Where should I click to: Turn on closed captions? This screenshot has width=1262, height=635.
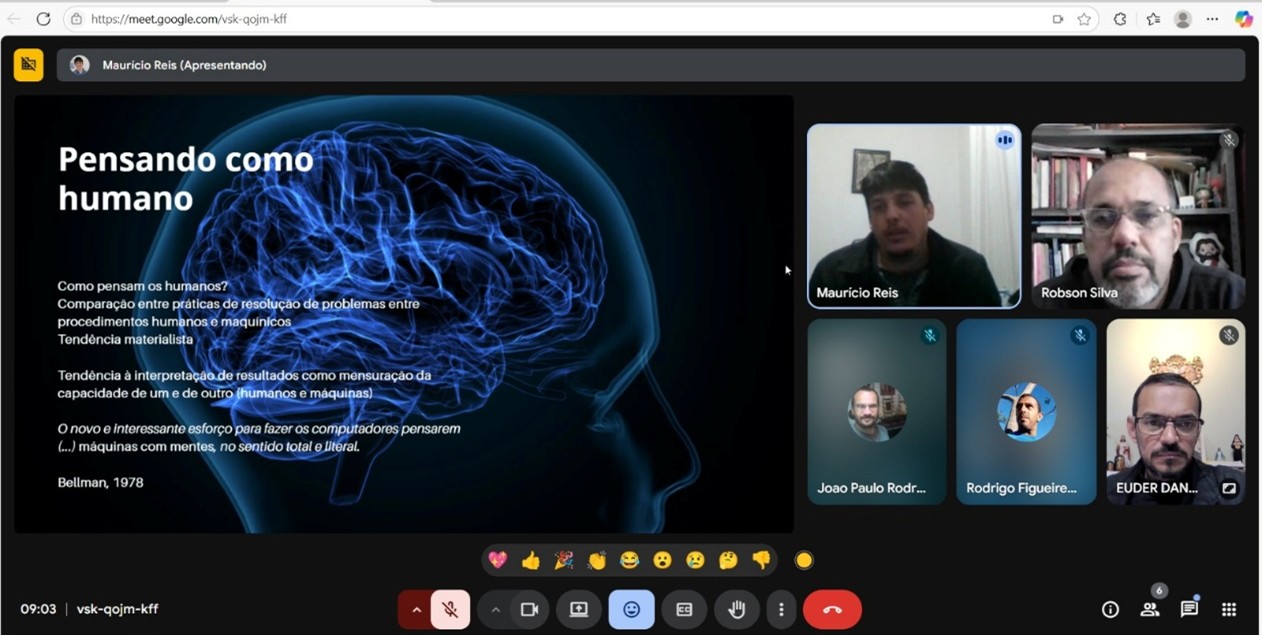(x=684, y=609)
